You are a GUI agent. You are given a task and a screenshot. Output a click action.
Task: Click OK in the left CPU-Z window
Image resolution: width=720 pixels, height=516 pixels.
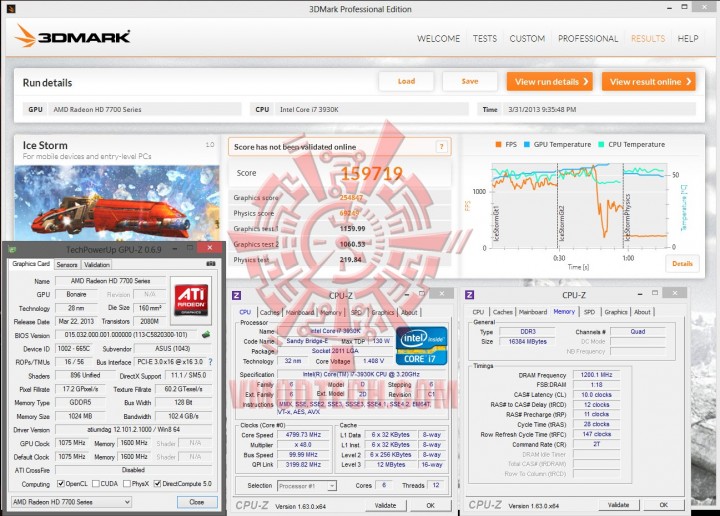pos(430,505)
